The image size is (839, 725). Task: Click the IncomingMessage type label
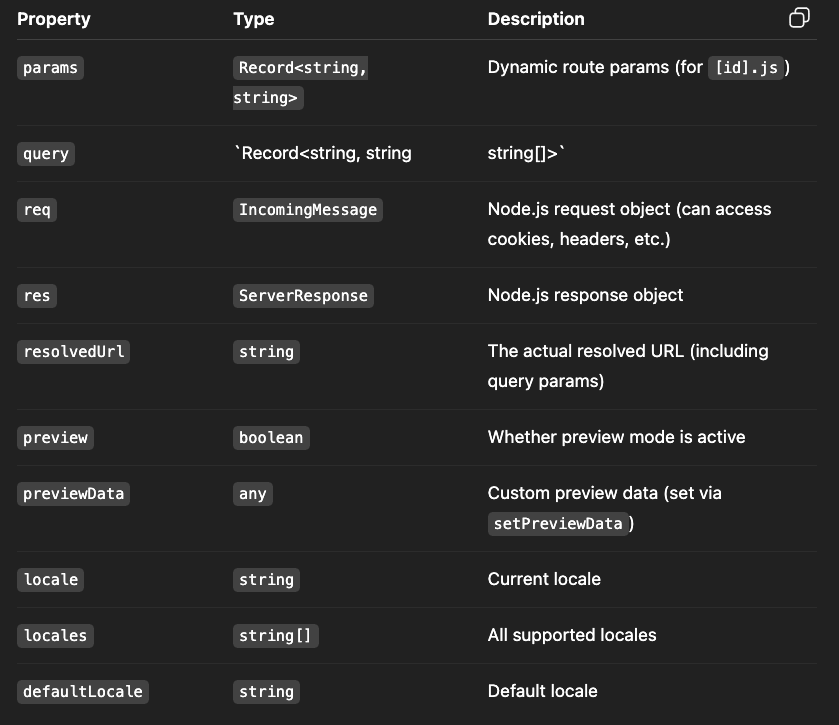point(308,209)
